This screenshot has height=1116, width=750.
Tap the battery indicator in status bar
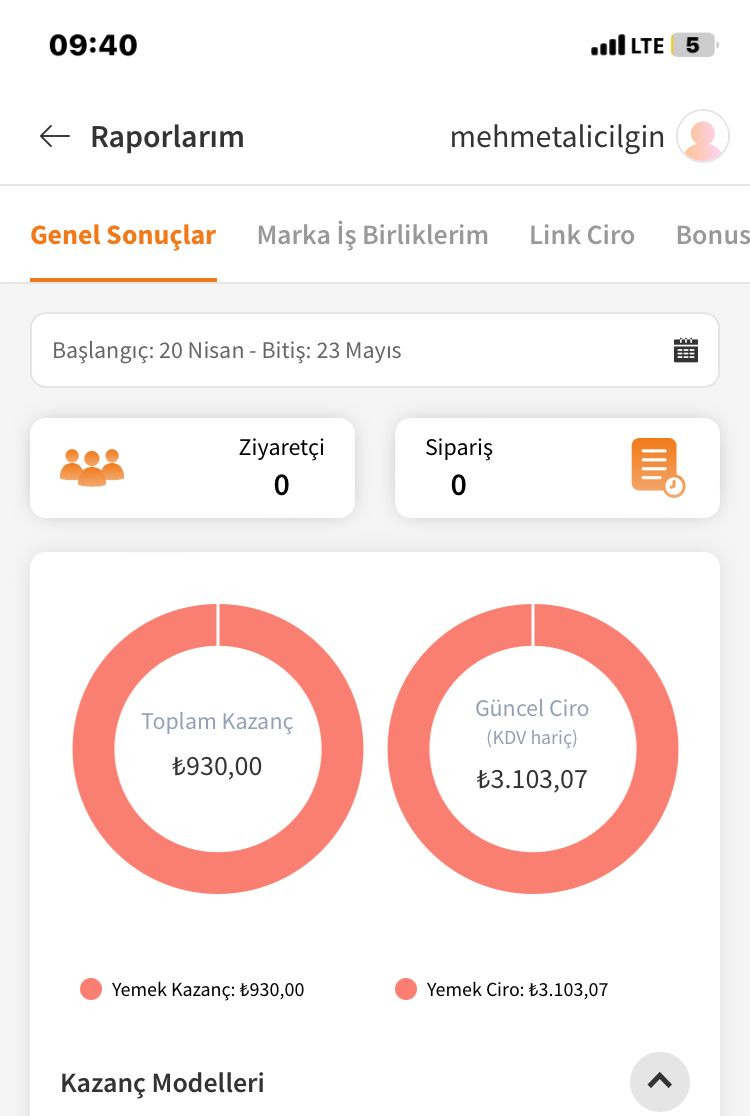(x=694, y=46)
